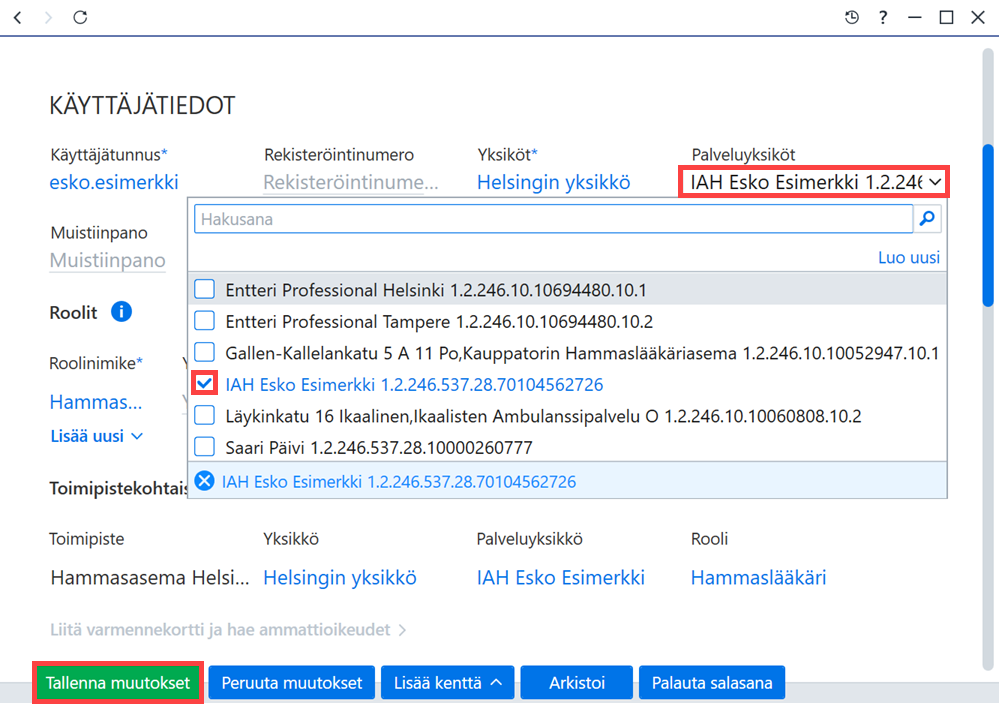999x704 pixels.
Task: Check Entteri Professional Helsinki checkbox
Action: pyautogui.click(x=205, y=289)
